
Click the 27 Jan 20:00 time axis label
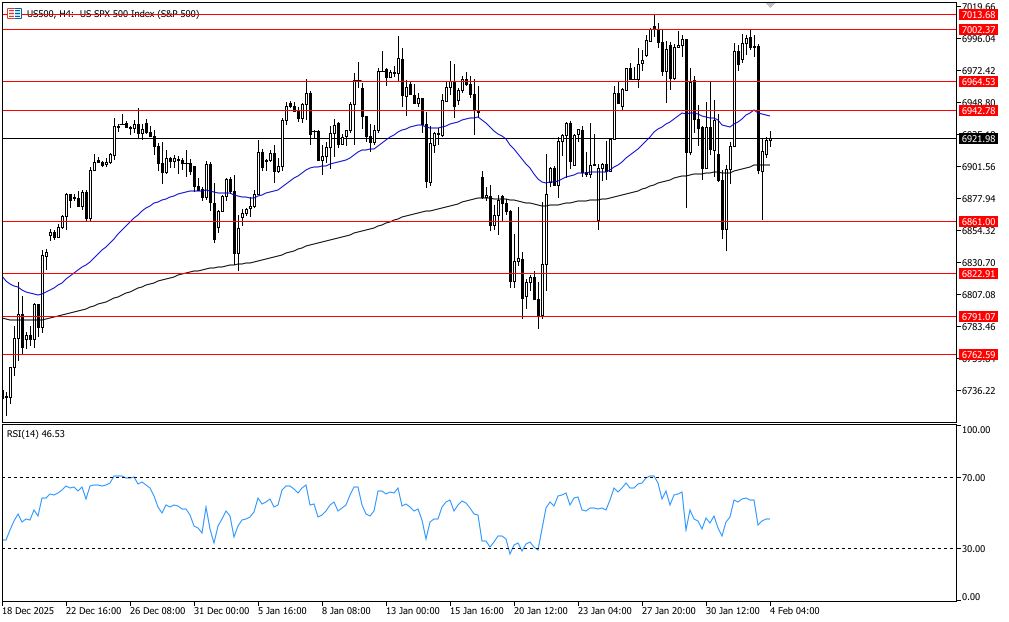667,609
